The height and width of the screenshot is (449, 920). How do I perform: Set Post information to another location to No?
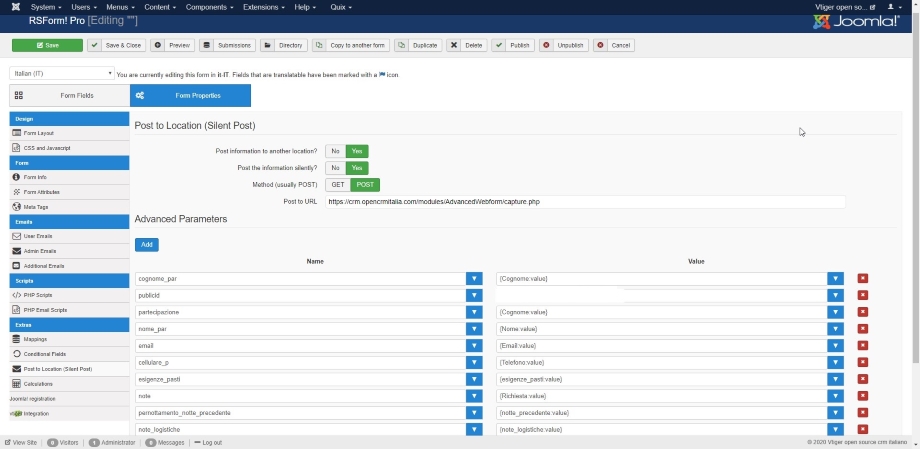(x=335, y=151)
